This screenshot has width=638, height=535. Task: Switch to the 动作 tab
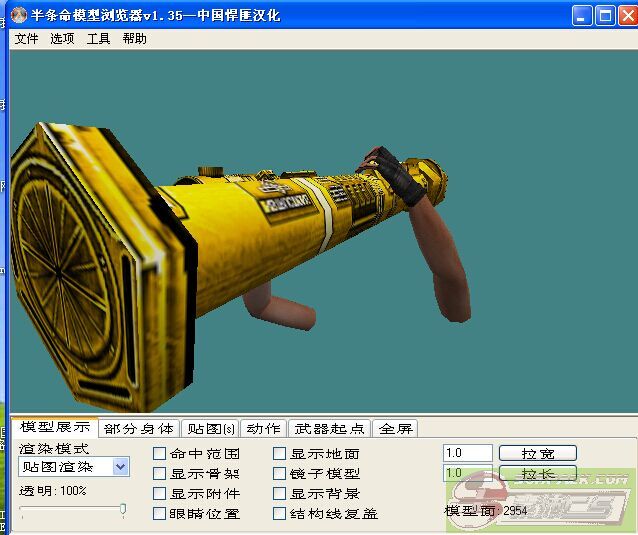tap(263, 428)
